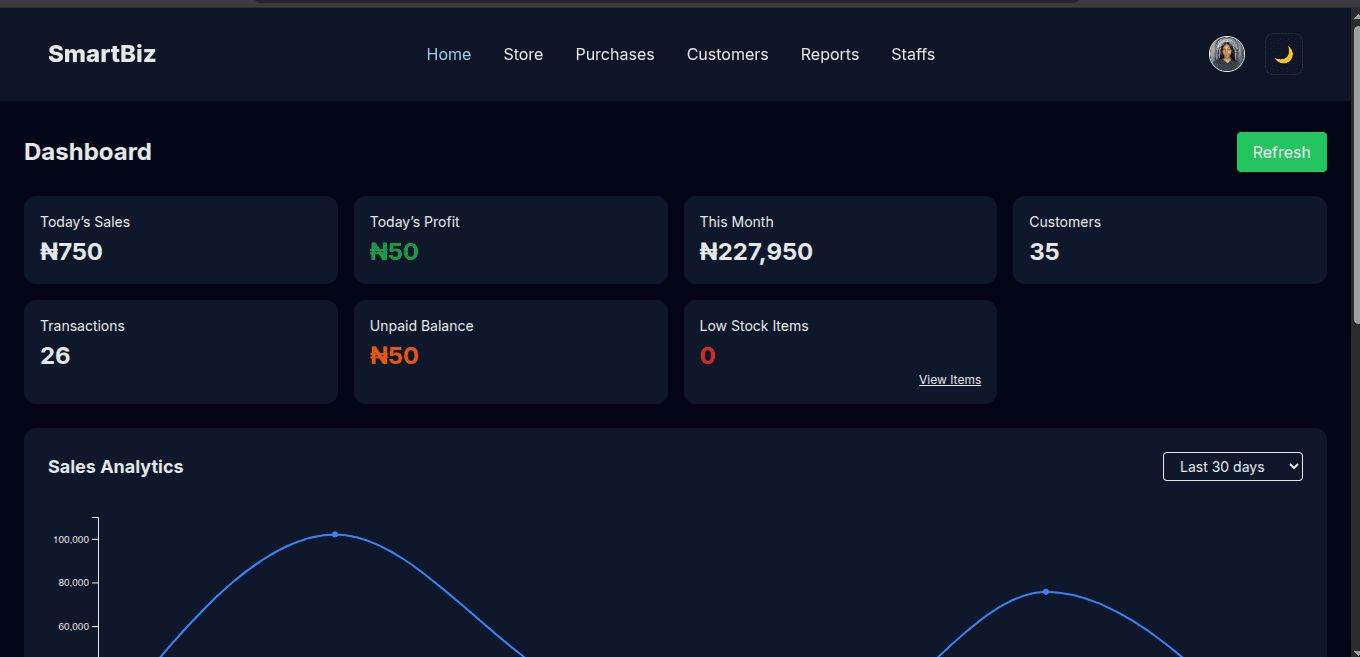Toggle dark mode with the moon icon

click(1283, 54)
